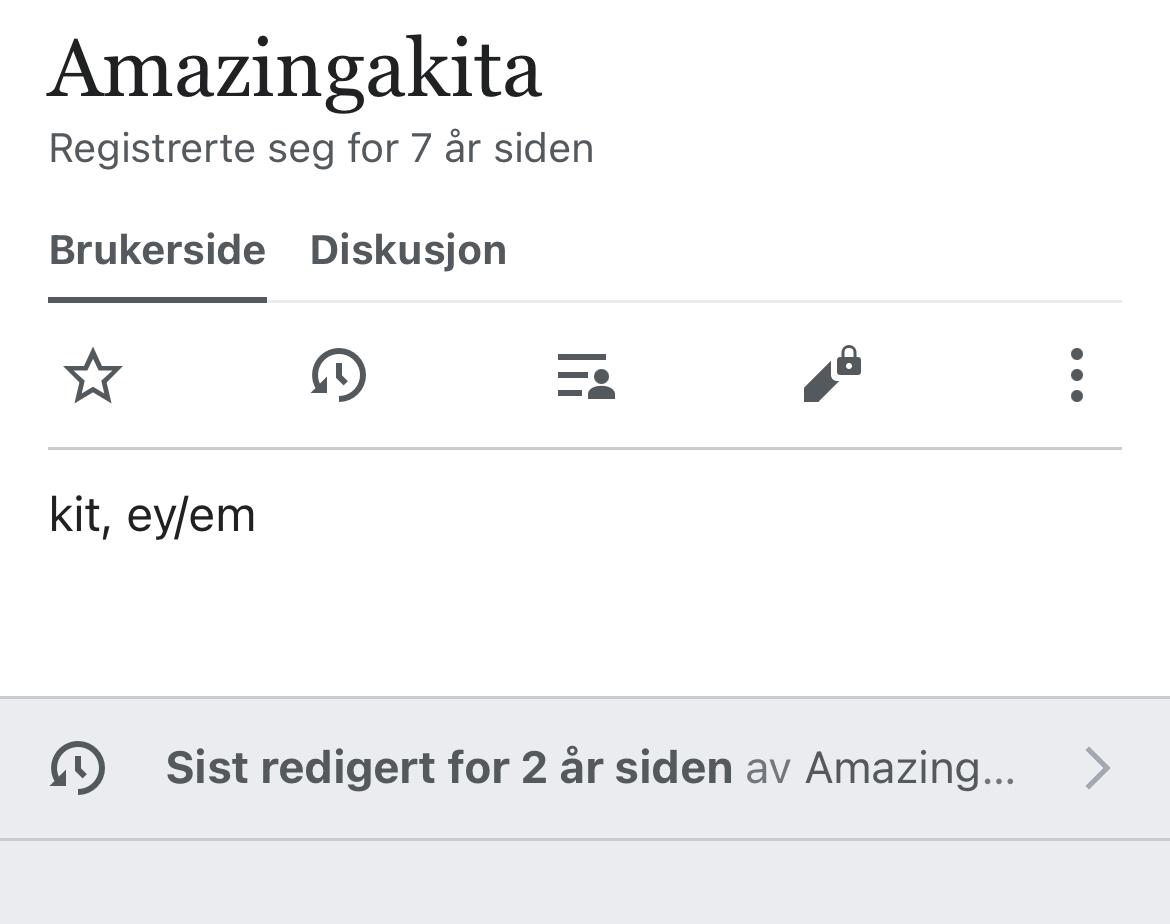Image resolution: width=1170 pixels, height=924 pixels.
Task: Click the Amazingakita page heading
Action: tap(295, 70)
